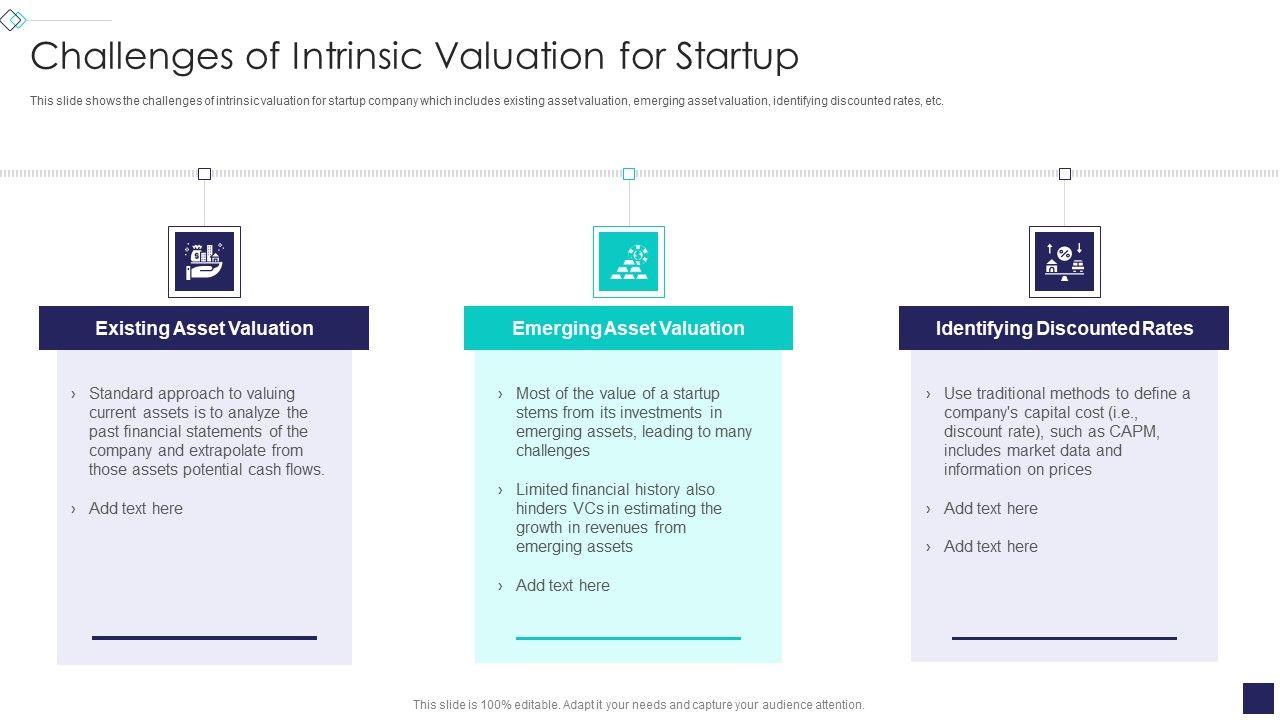
Task: Click the subtitle description text under title
Action: (x=486, y=101)
